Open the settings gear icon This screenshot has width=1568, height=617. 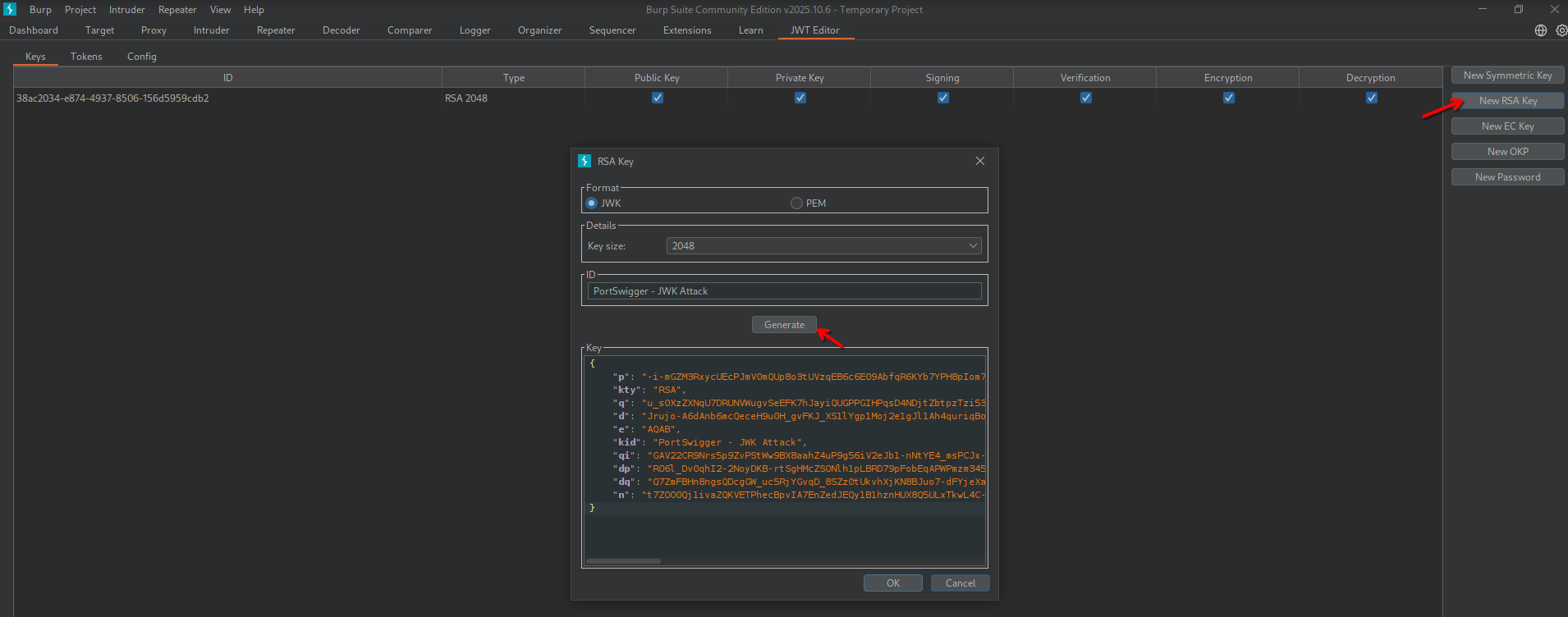(1561, 30)
